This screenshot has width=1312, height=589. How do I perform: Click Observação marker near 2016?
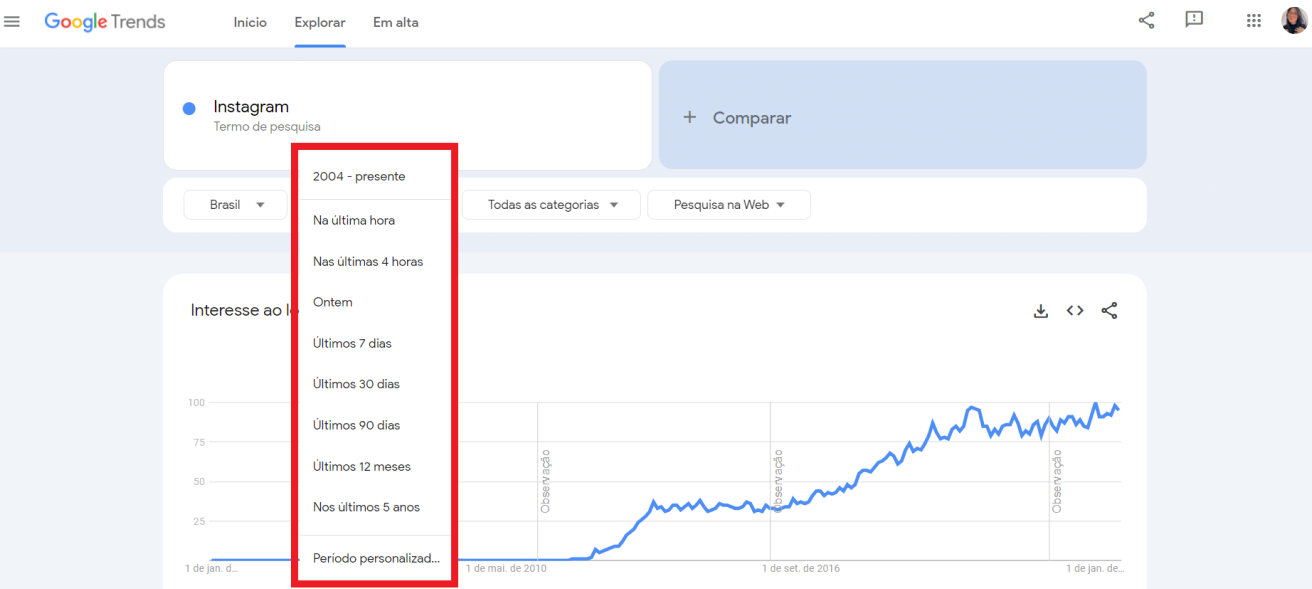(779, 481)
